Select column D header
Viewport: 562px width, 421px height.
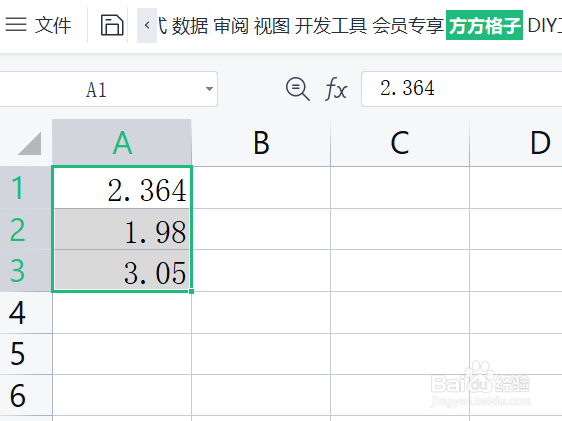click(516, 143)
